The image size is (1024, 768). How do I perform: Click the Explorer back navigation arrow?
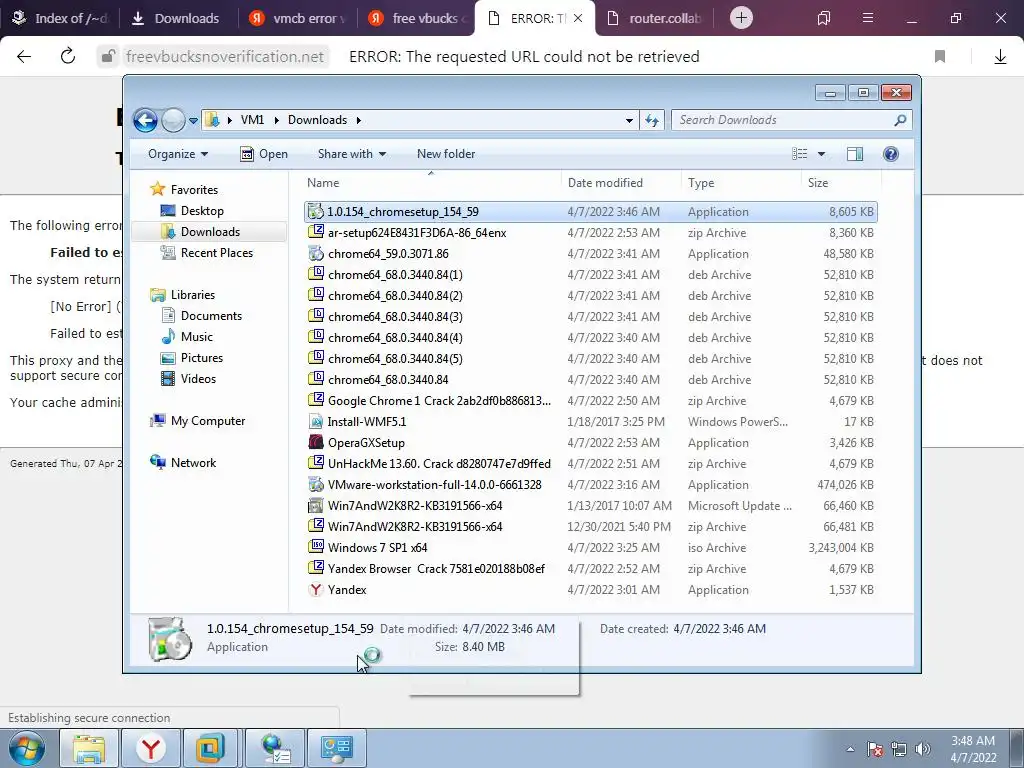(145, 120)
